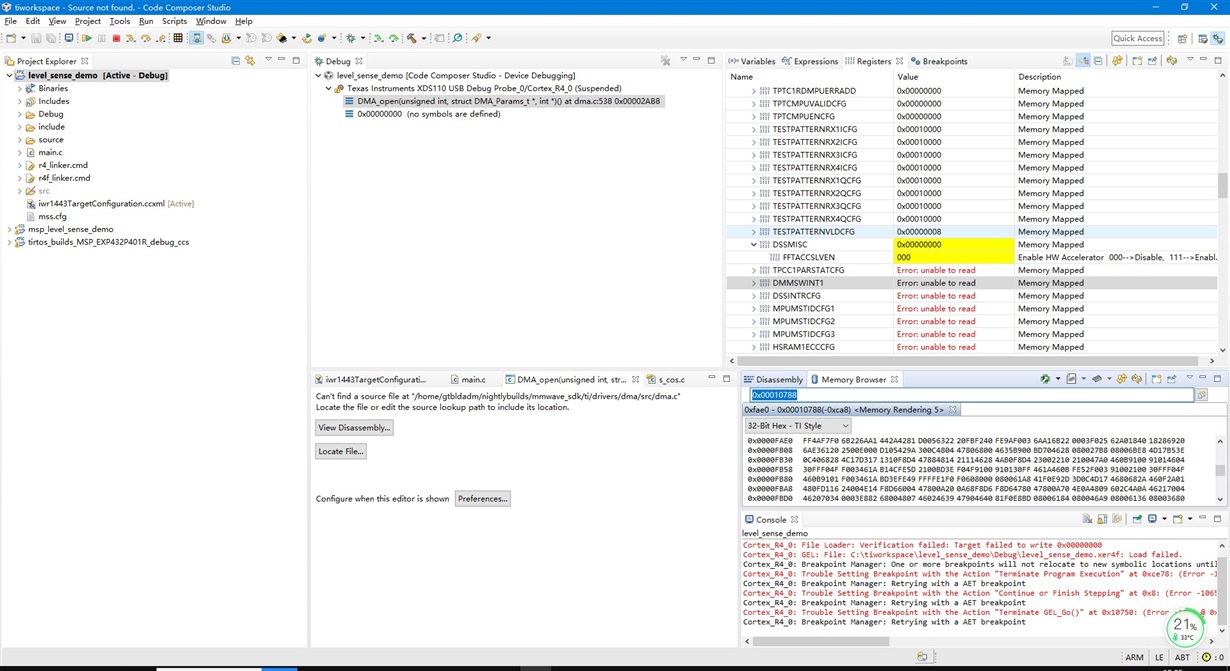Select main.c in Project Explorer

[50, 153]
